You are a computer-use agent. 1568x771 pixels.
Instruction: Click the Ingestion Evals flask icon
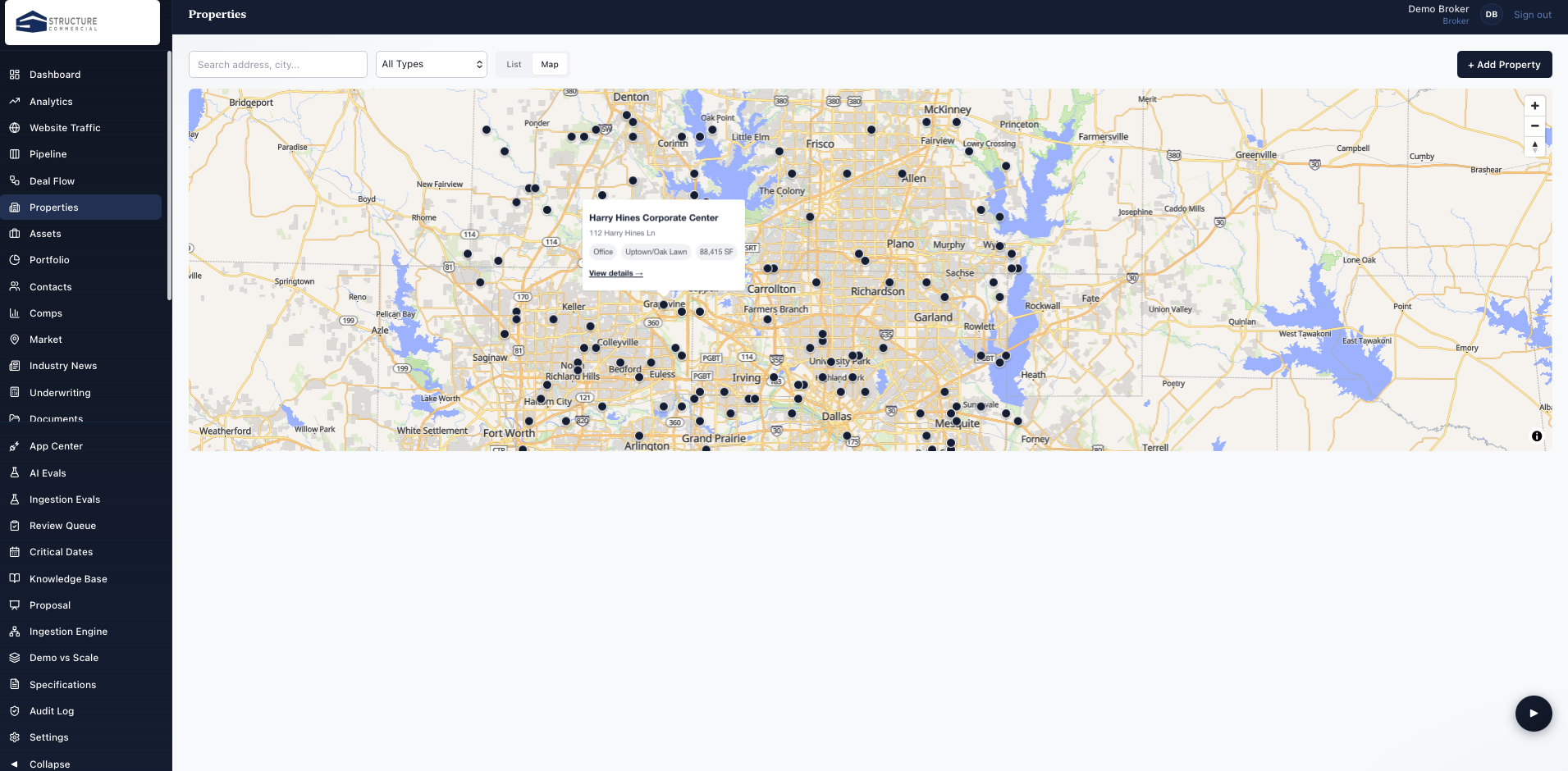[15, 500]
